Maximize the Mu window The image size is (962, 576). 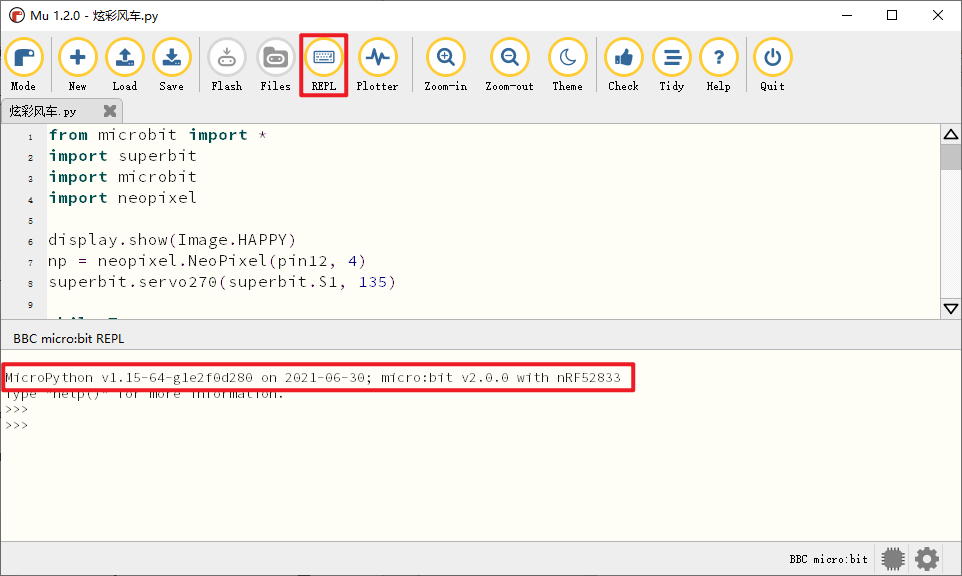click(892, 15)
